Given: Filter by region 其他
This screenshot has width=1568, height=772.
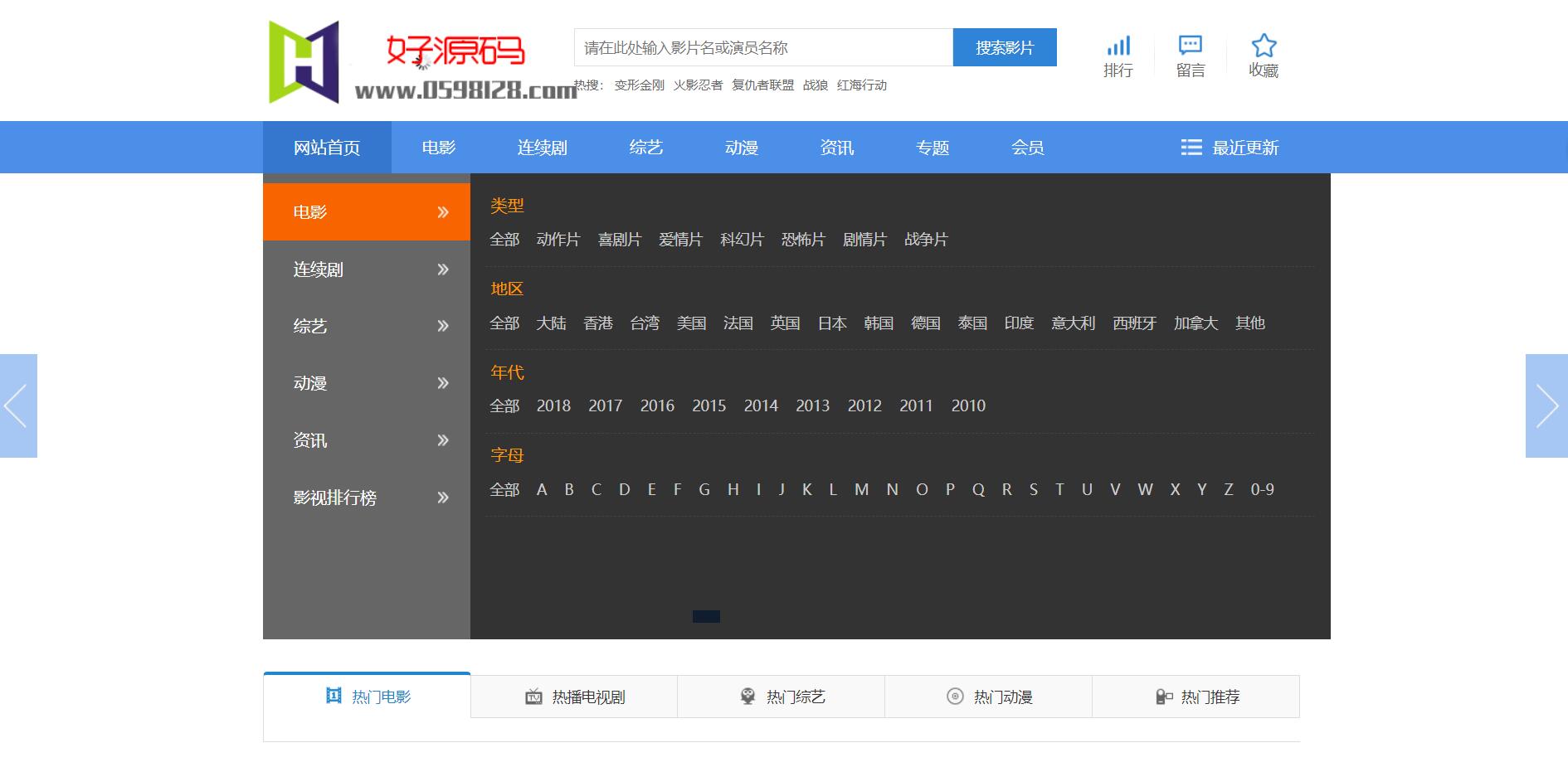Looking at the screenshot, I should pos(1250,323).
